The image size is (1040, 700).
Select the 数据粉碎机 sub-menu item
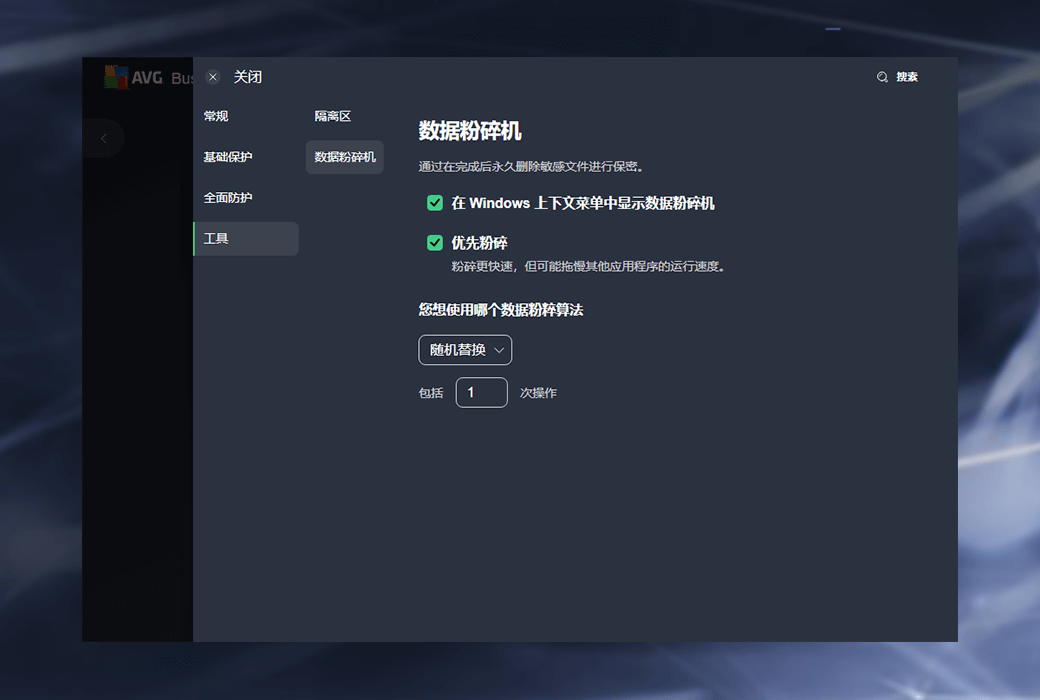[345, 157]
